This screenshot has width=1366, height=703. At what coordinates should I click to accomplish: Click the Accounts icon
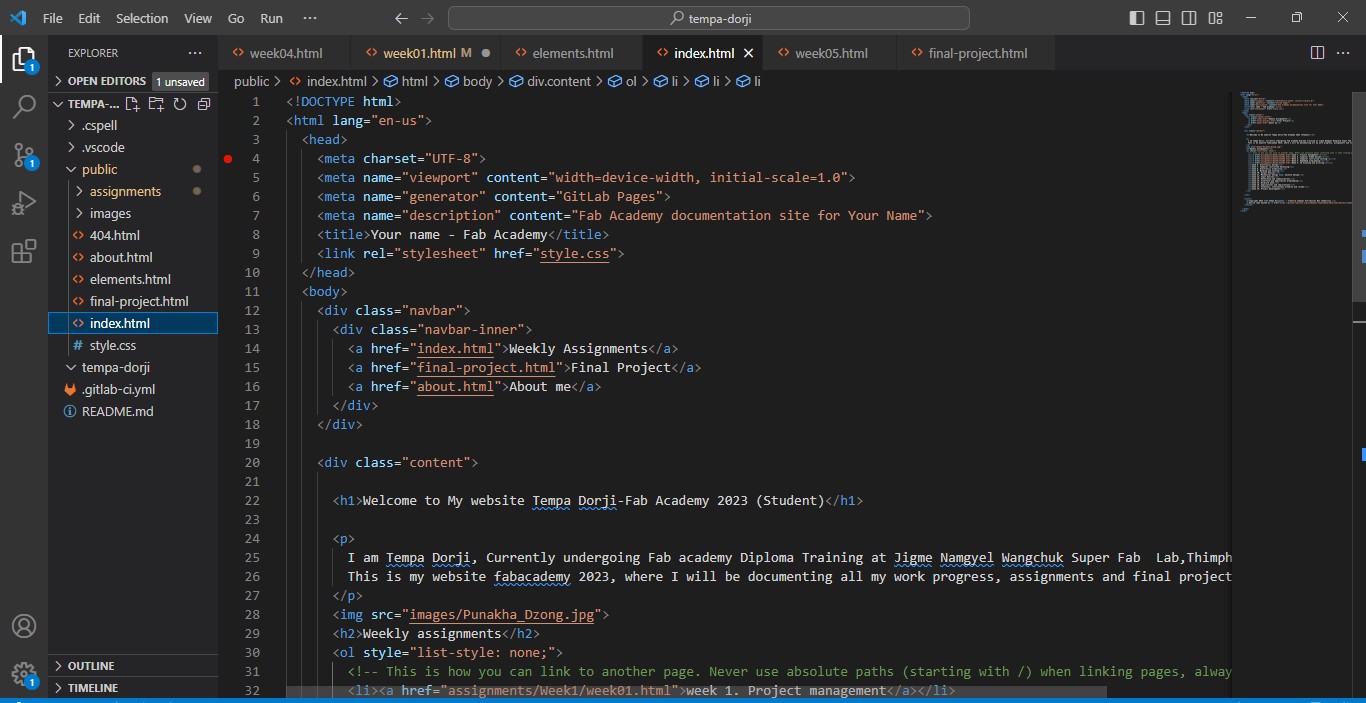(24, 627)
